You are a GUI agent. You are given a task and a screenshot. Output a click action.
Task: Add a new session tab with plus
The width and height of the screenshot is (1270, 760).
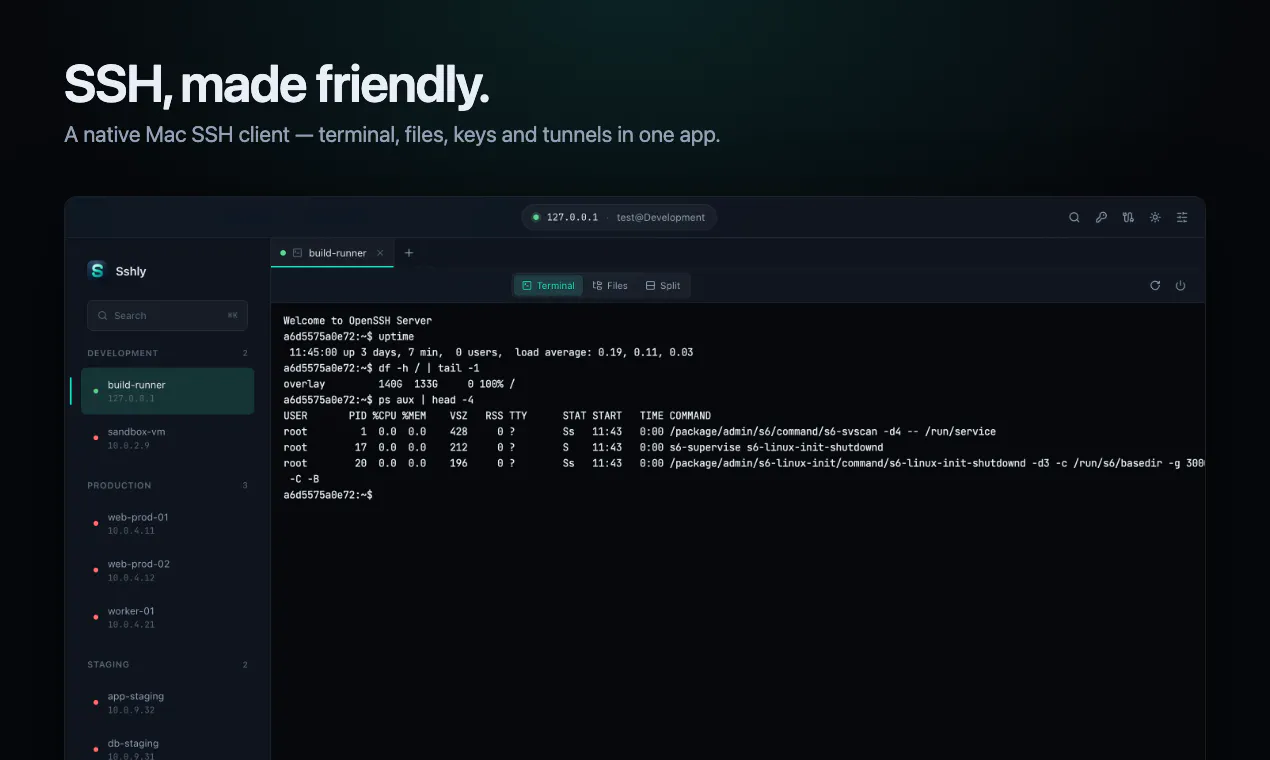point(408,253)
